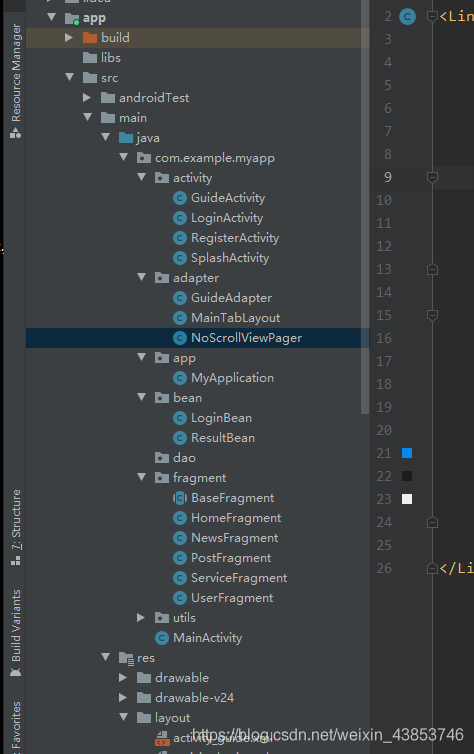Toggle code fold marker on line 13
This screenshot has width=474, height=754.
(x=432, y=269)
